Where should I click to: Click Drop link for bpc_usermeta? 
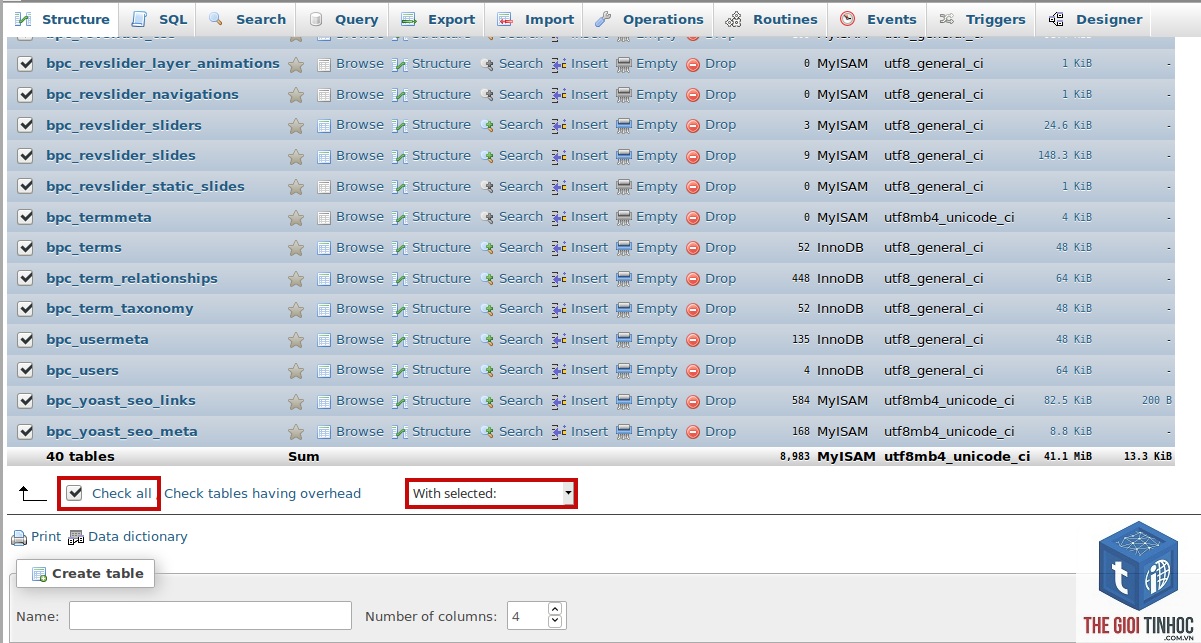[720, 340]
